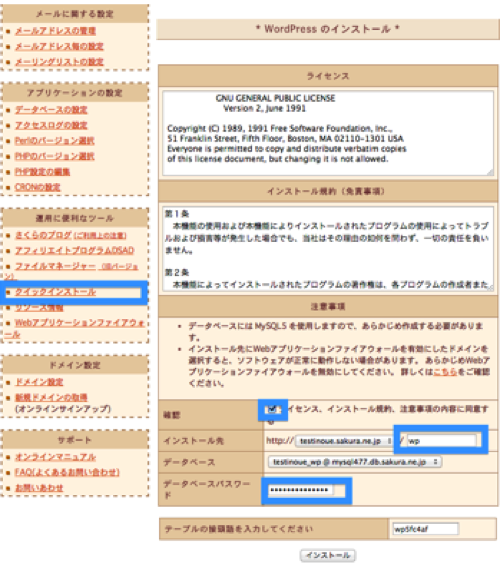Image resolution: width=500 pixels, height=571 pixels.
Task: Click the ライセンス section header
Action: coord(328,76)
